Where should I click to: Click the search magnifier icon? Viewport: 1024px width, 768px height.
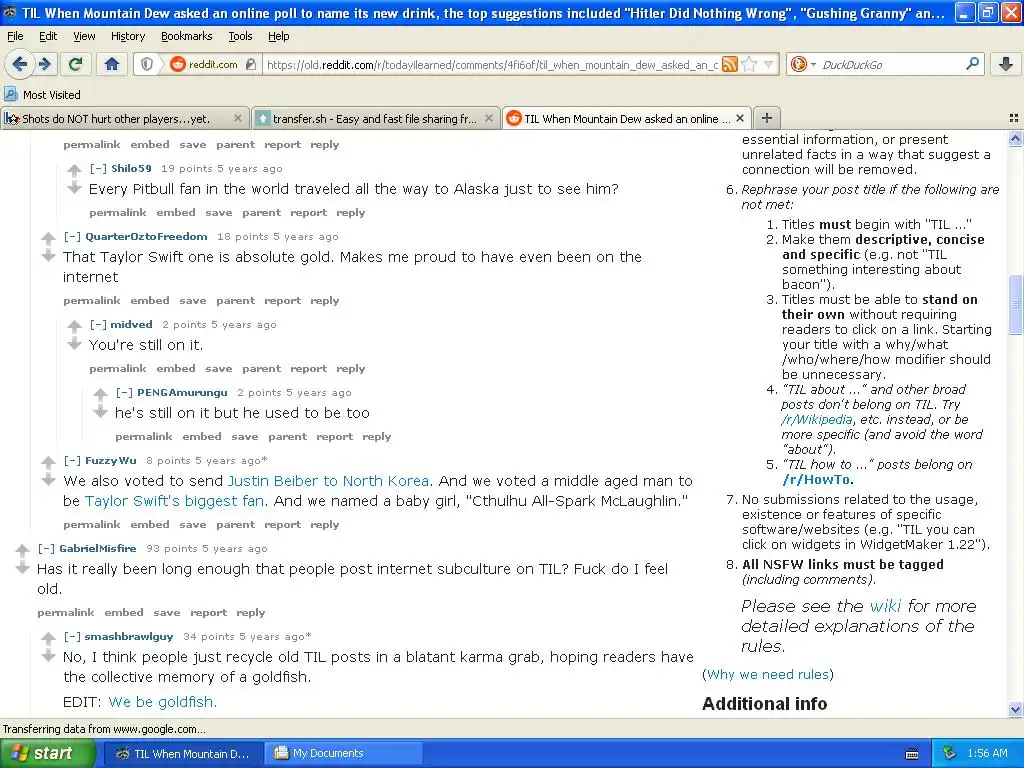pyautogui.click(x=972, y=64)
